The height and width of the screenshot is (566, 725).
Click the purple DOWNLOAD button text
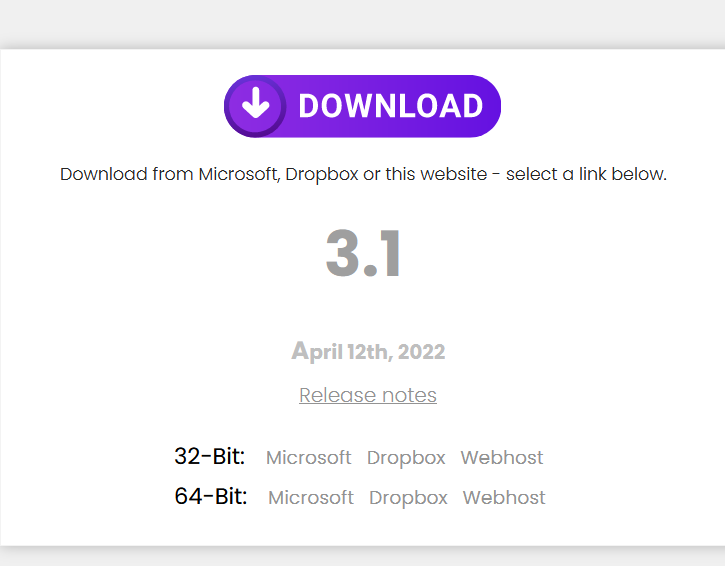(391, 106)
